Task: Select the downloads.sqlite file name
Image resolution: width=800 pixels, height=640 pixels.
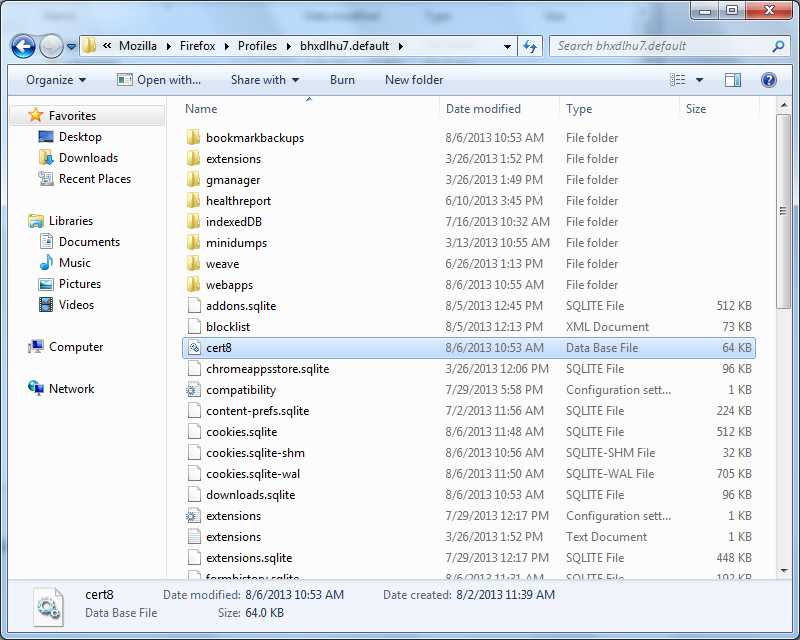Action: (x=251, y=495)
